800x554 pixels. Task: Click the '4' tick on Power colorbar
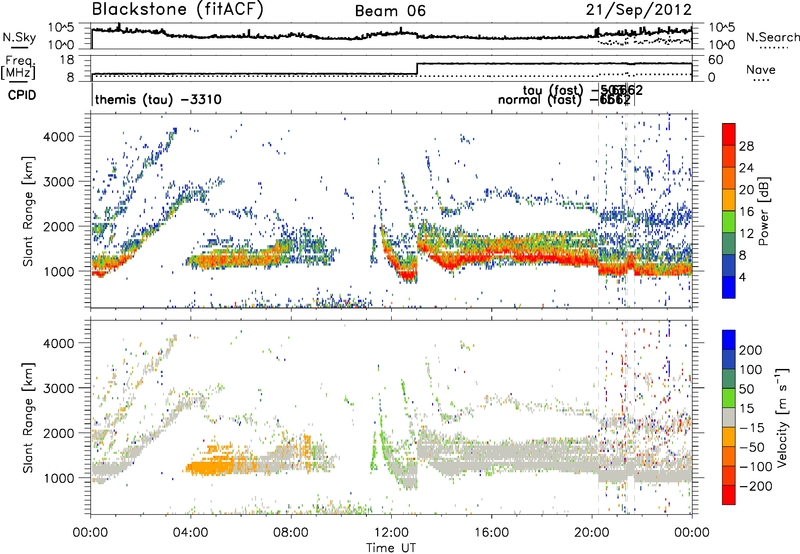pyautogui.click(x=742, y=277)
